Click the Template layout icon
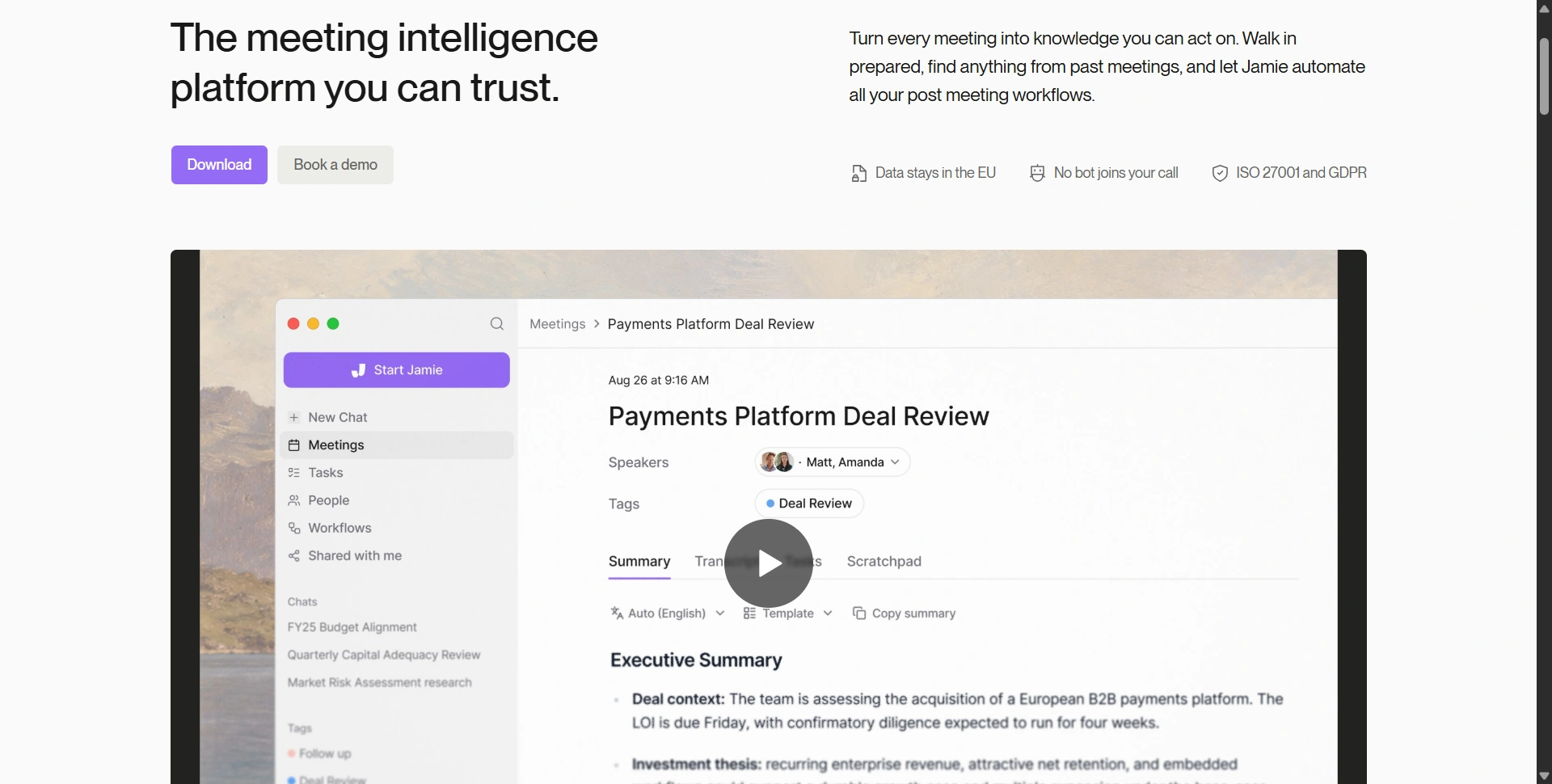The height and width of the screenshot is (784, 1552). 749,613
